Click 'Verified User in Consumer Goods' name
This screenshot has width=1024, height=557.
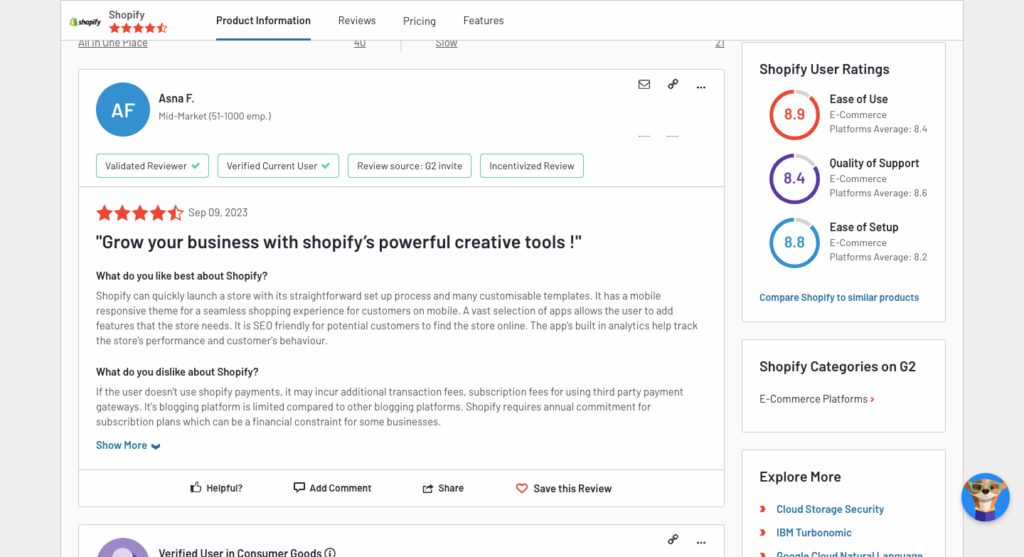pyautogui.click(x=240, y=552)
